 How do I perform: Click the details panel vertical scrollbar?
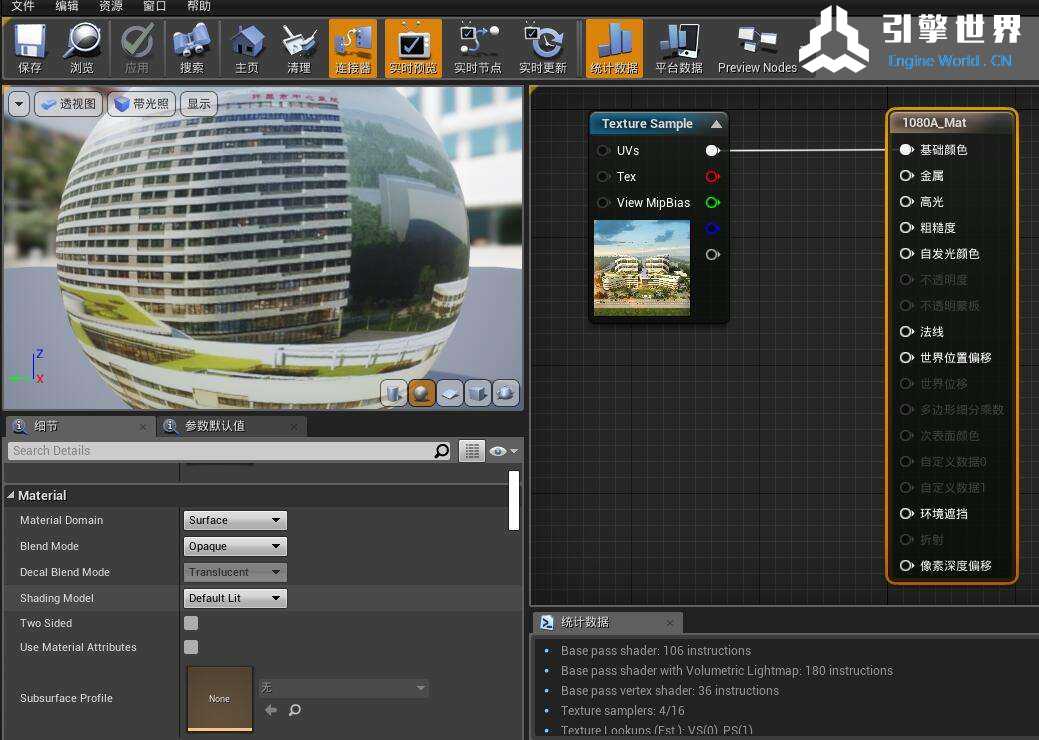click(x=514, y=500)
